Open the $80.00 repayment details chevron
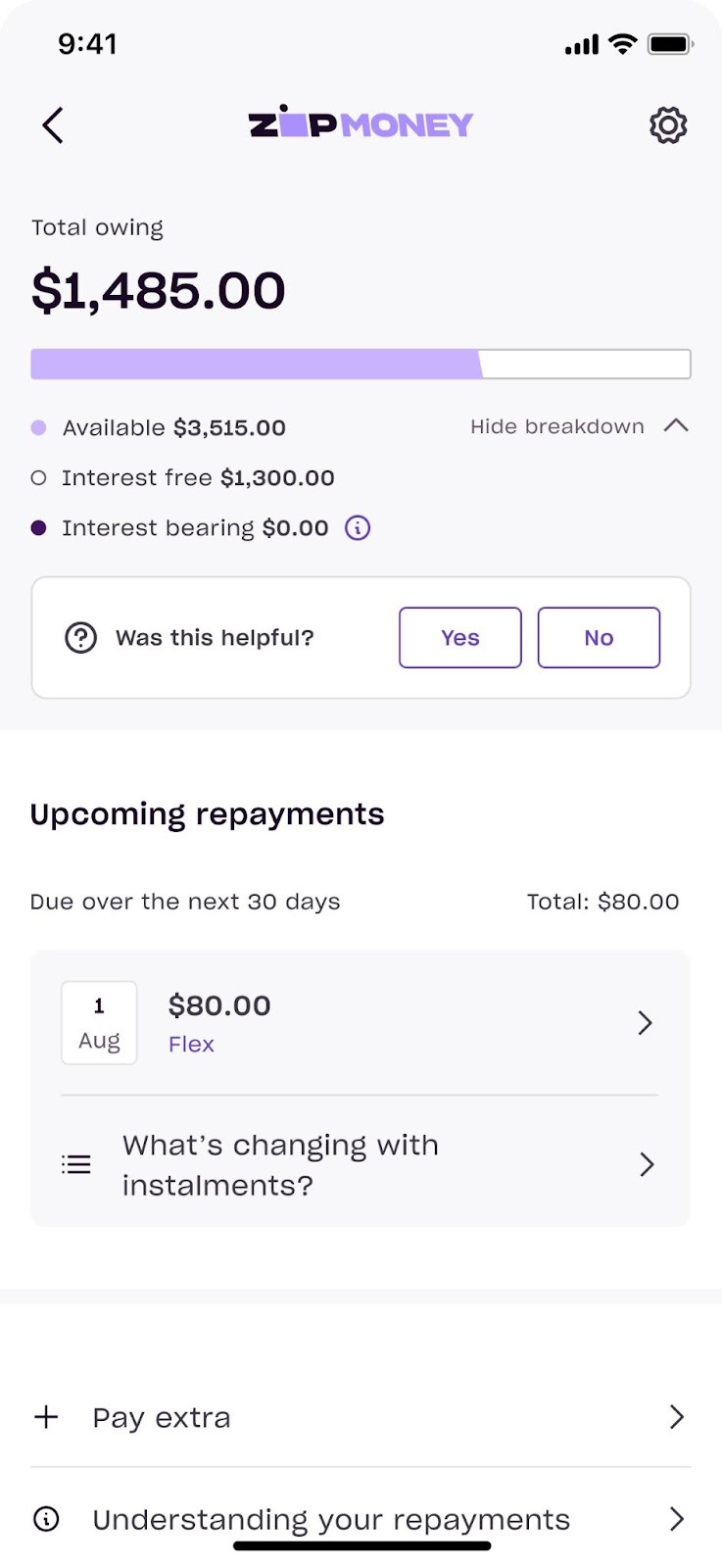Screen dimensions: 722x1568 click(x=645, y=1023)
